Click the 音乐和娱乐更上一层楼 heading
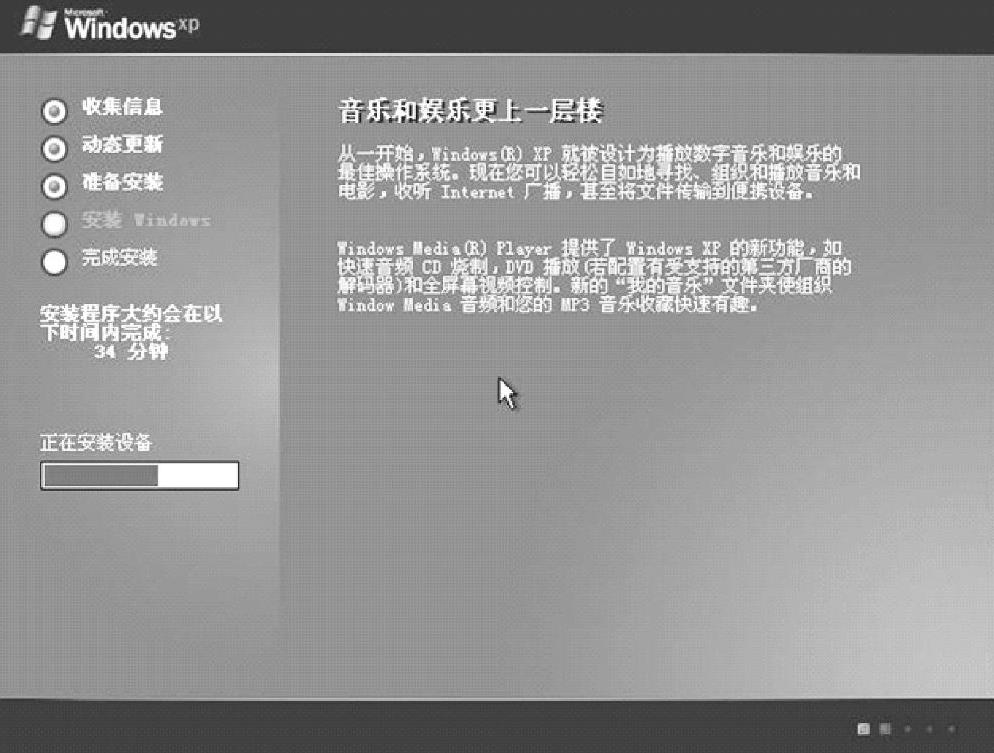The height and width of the screenshot is (753, 994). [470, 111]
